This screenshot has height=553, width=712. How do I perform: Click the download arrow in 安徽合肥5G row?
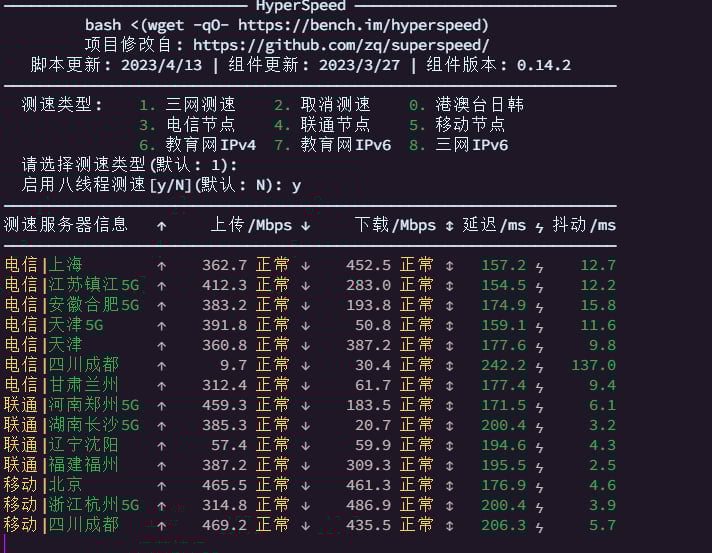306,306
